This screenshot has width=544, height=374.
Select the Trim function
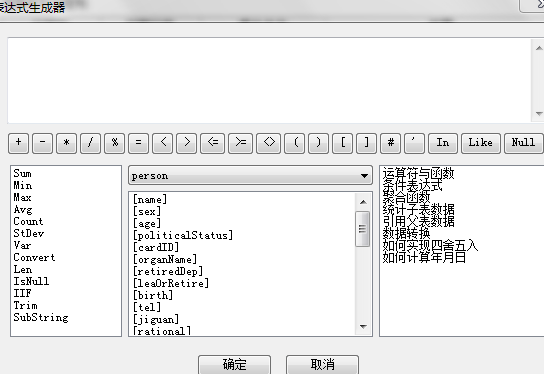(26, 305)
